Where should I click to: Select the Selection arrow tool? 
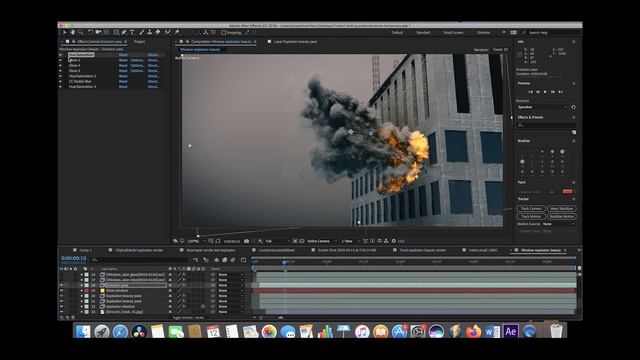point(64,32)
